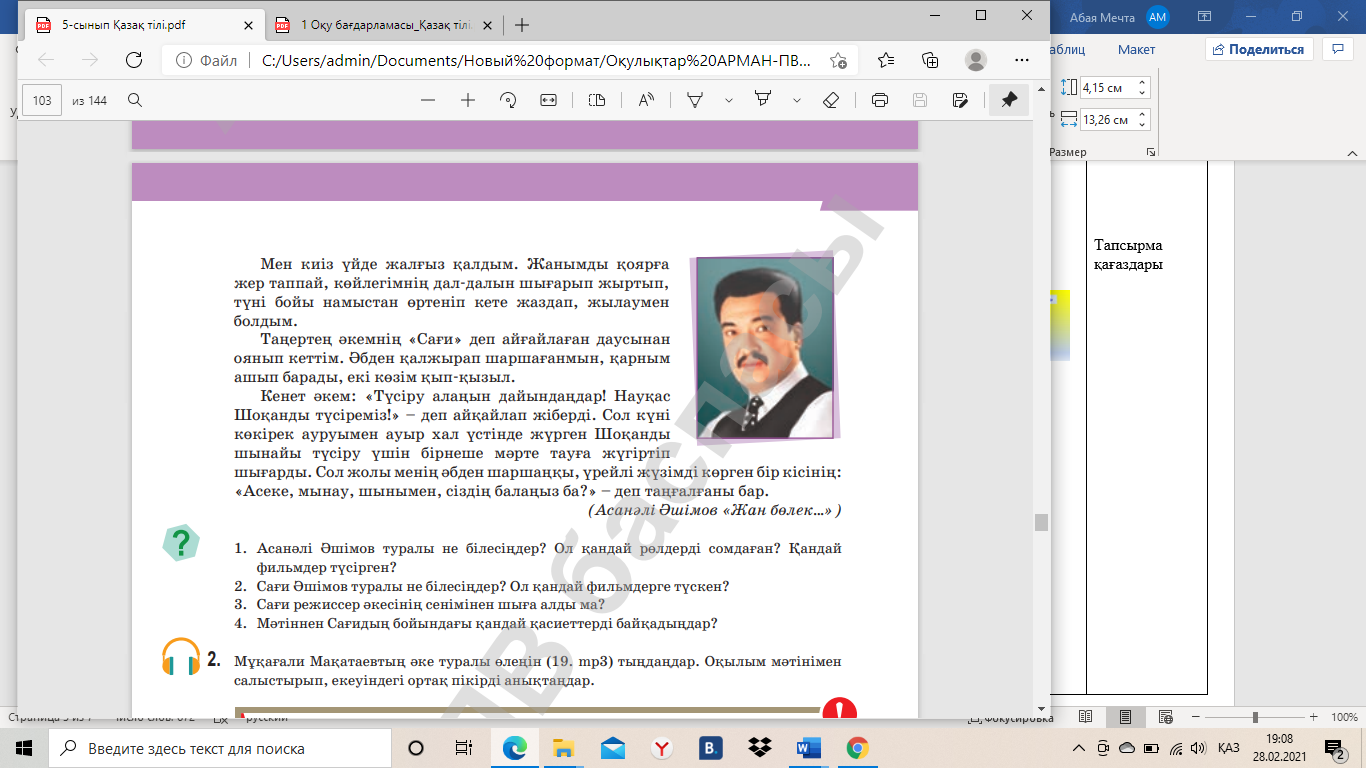Toggle Page view layout button in PDF toolbar
1366x768 pixels.
tap(597, 100)
